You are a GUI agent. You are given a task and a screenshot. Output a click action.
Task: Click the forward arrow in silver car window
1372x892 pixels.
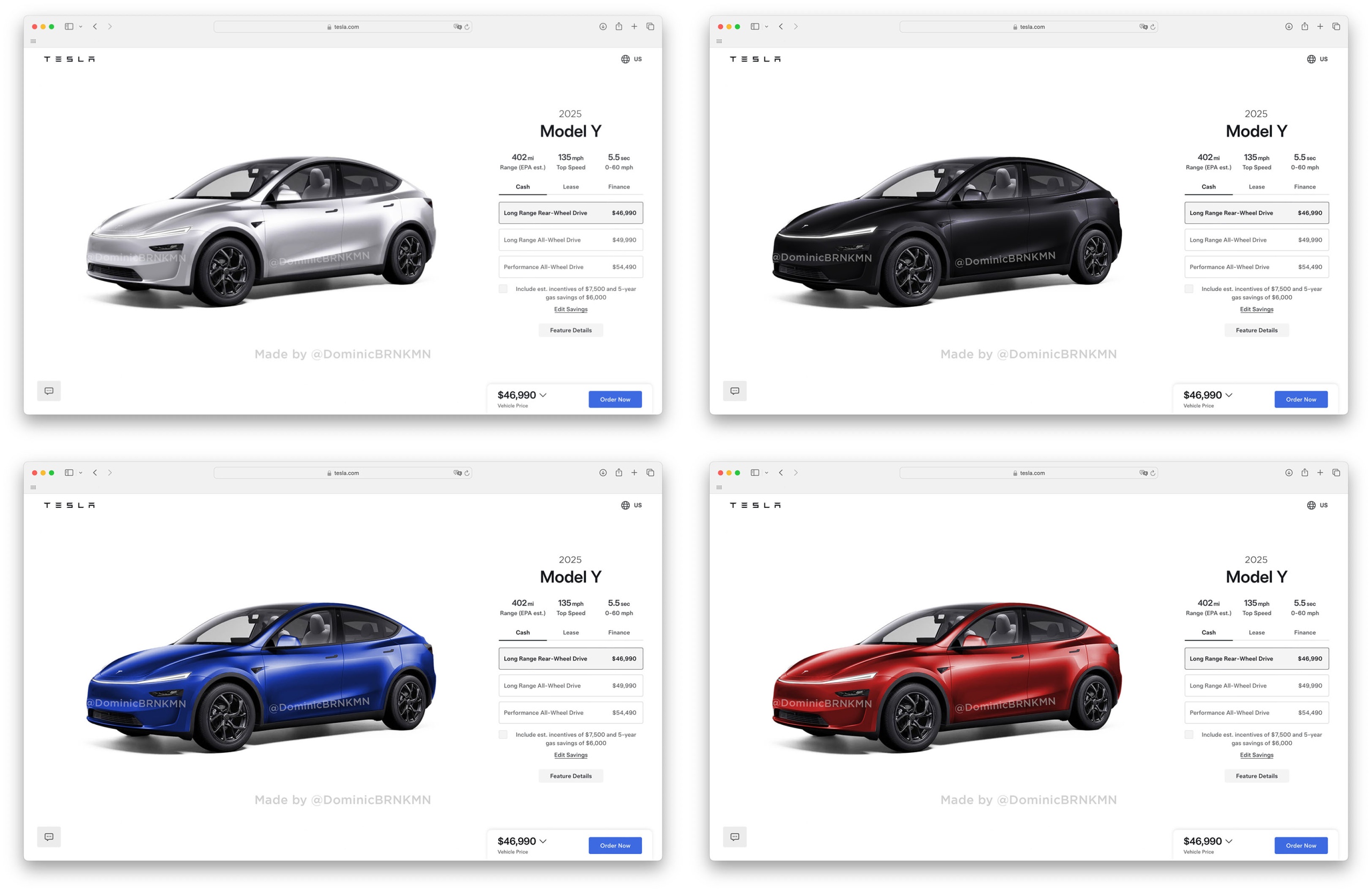tap(109, 26)
